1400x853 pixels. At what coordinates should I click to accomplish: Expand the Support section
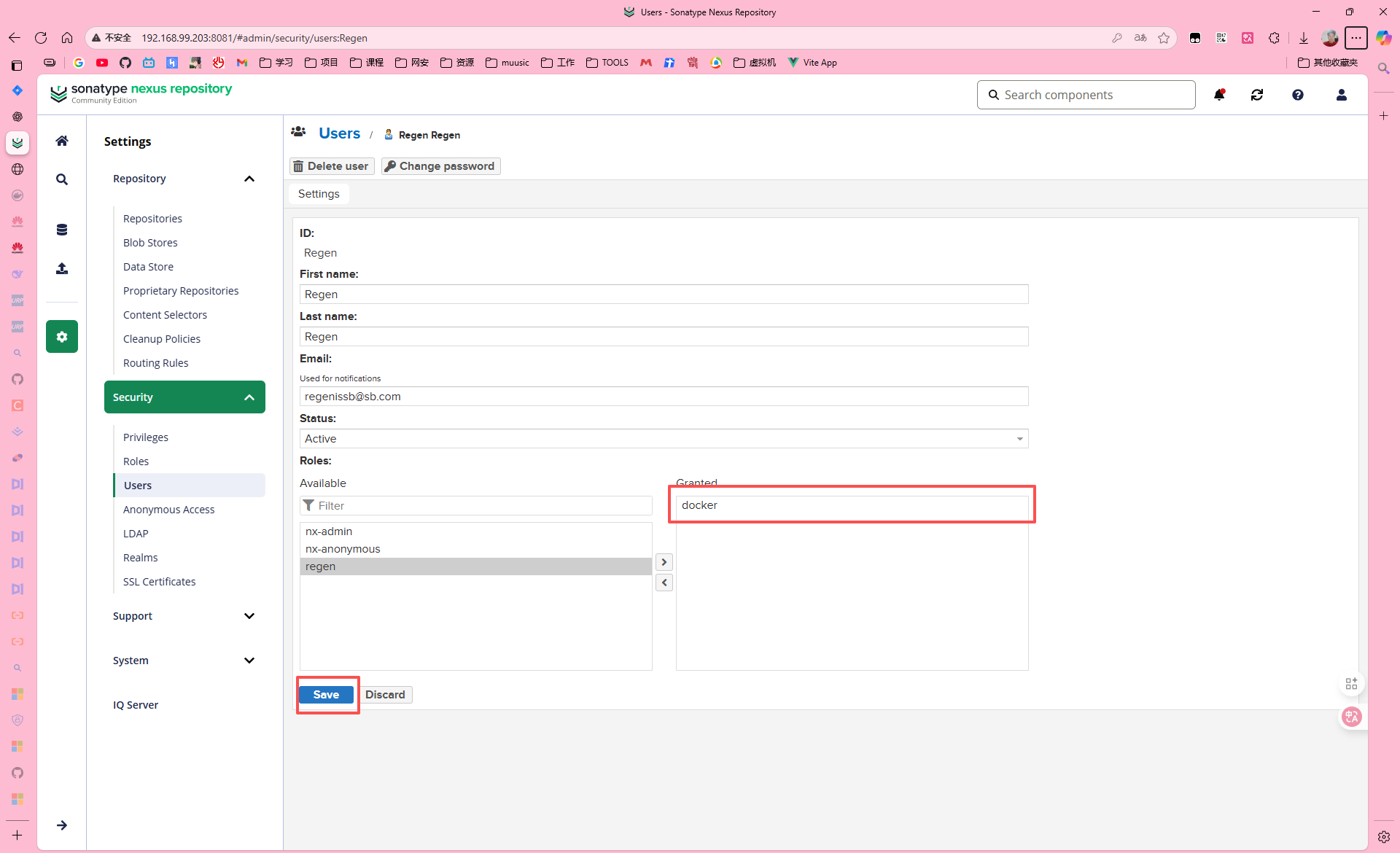click(x=249, y=616)
